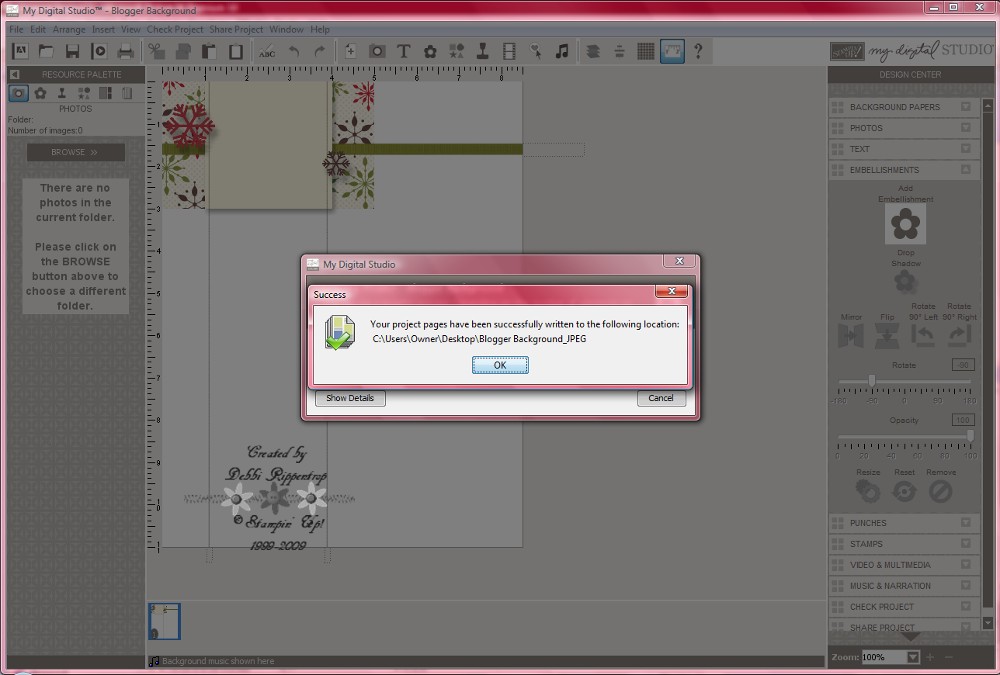
Task: Select the photos tab in Resource Palette
Action: click(18, 93)
